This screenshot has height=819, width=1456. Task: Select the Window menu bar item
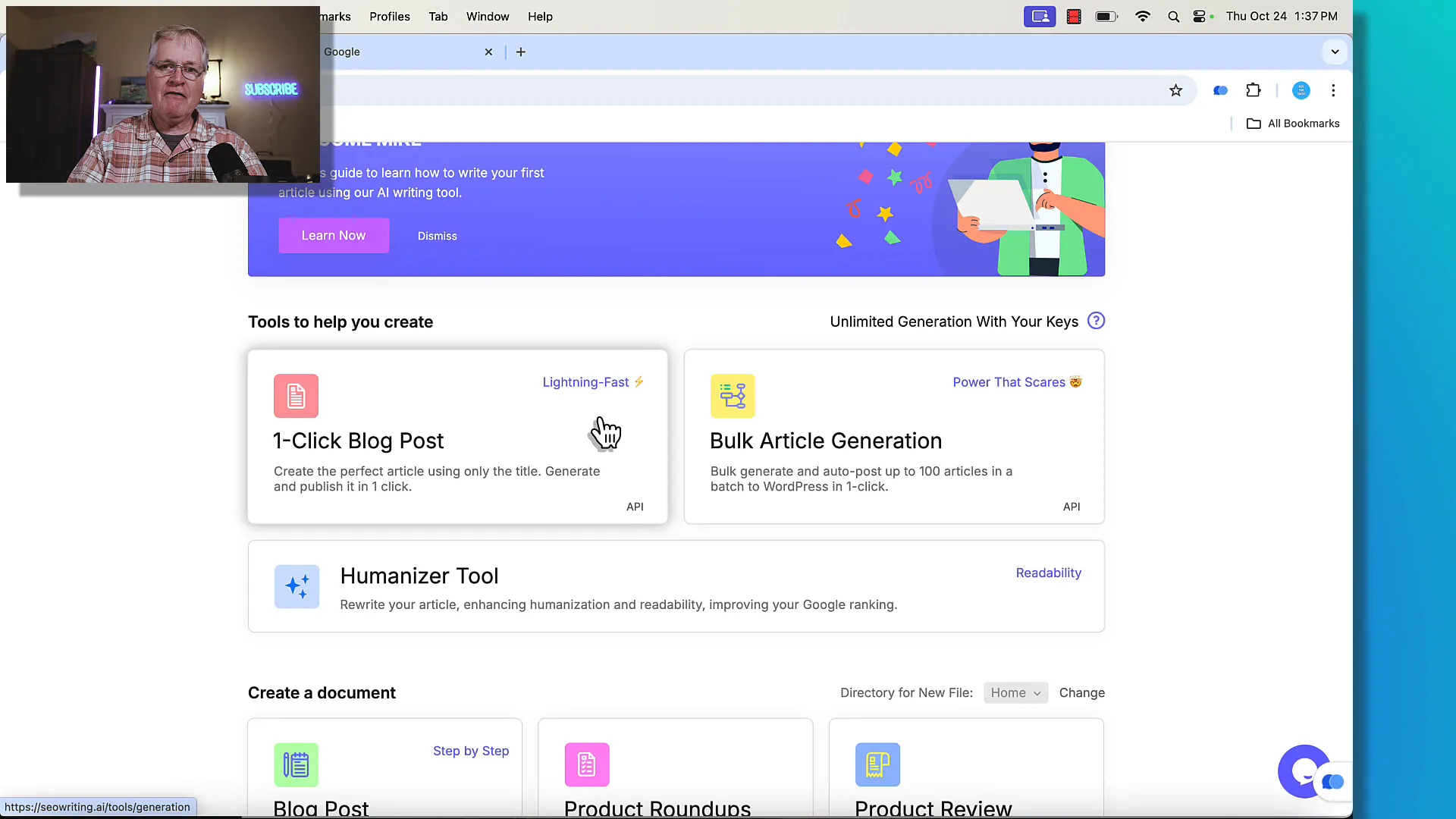pos(488,16)
